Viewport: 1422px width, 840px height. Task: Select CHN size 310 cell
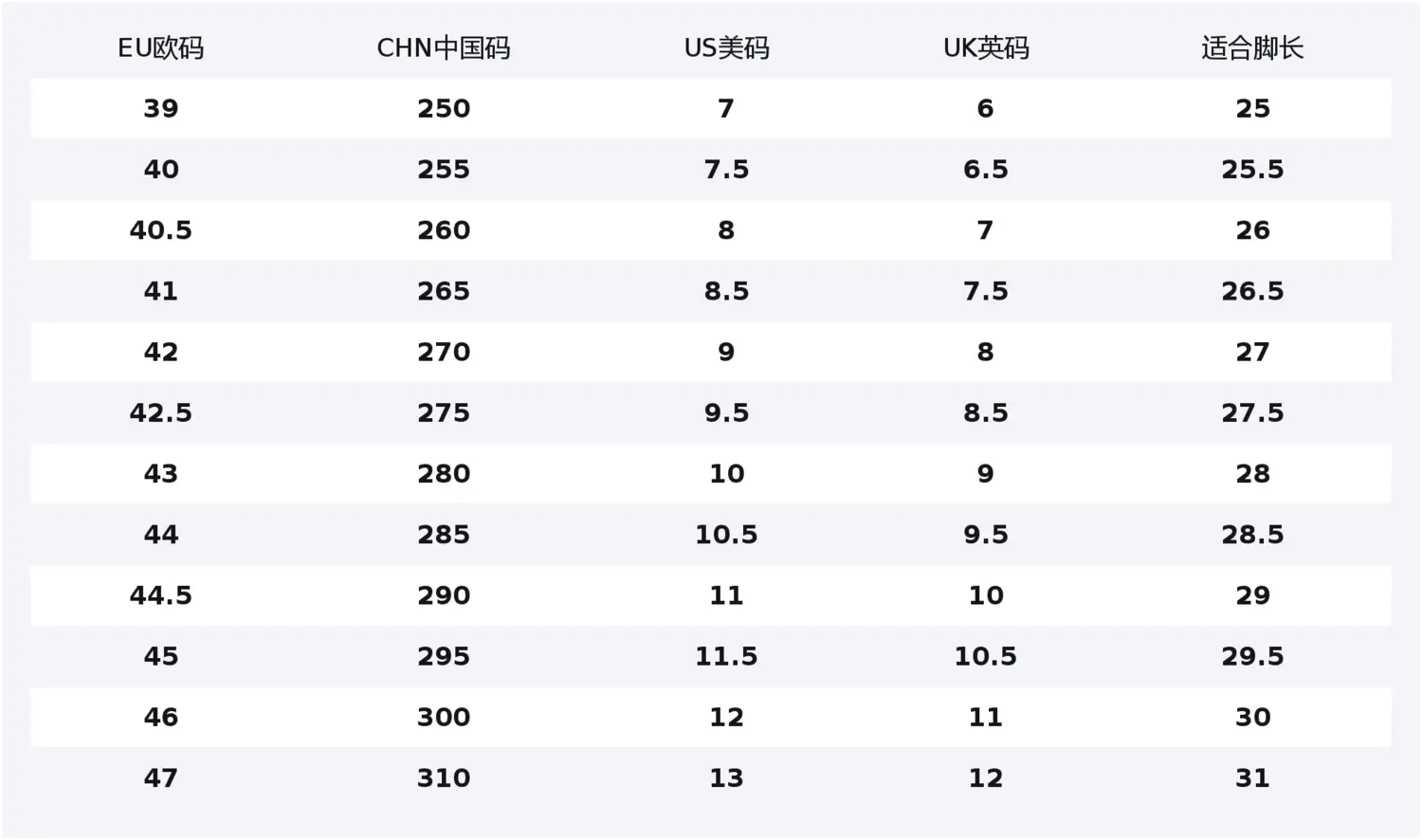pos(444,778)
